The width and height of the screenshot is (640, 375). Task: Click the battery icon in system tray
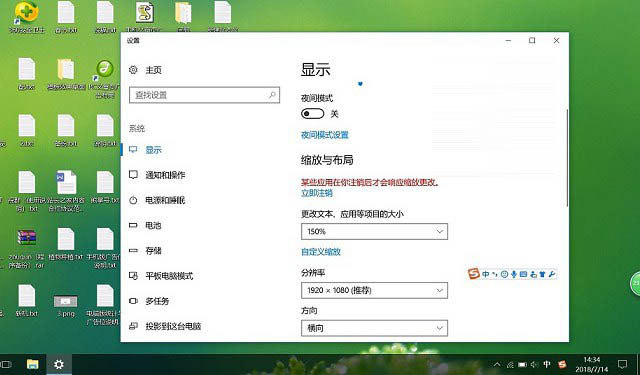[x=522, y=364]
